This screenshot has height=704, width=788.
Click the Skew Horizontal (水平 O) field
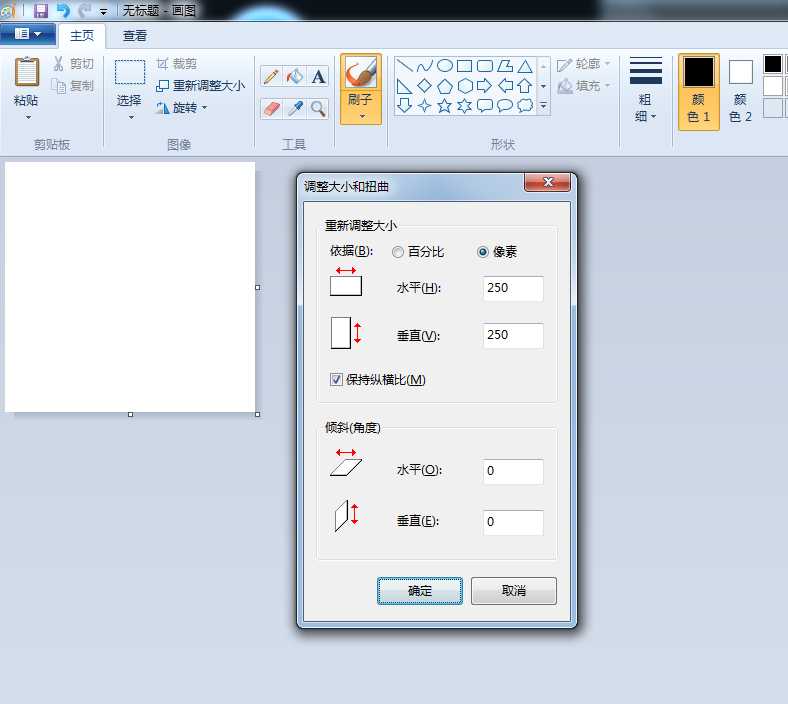click(513, 471)
